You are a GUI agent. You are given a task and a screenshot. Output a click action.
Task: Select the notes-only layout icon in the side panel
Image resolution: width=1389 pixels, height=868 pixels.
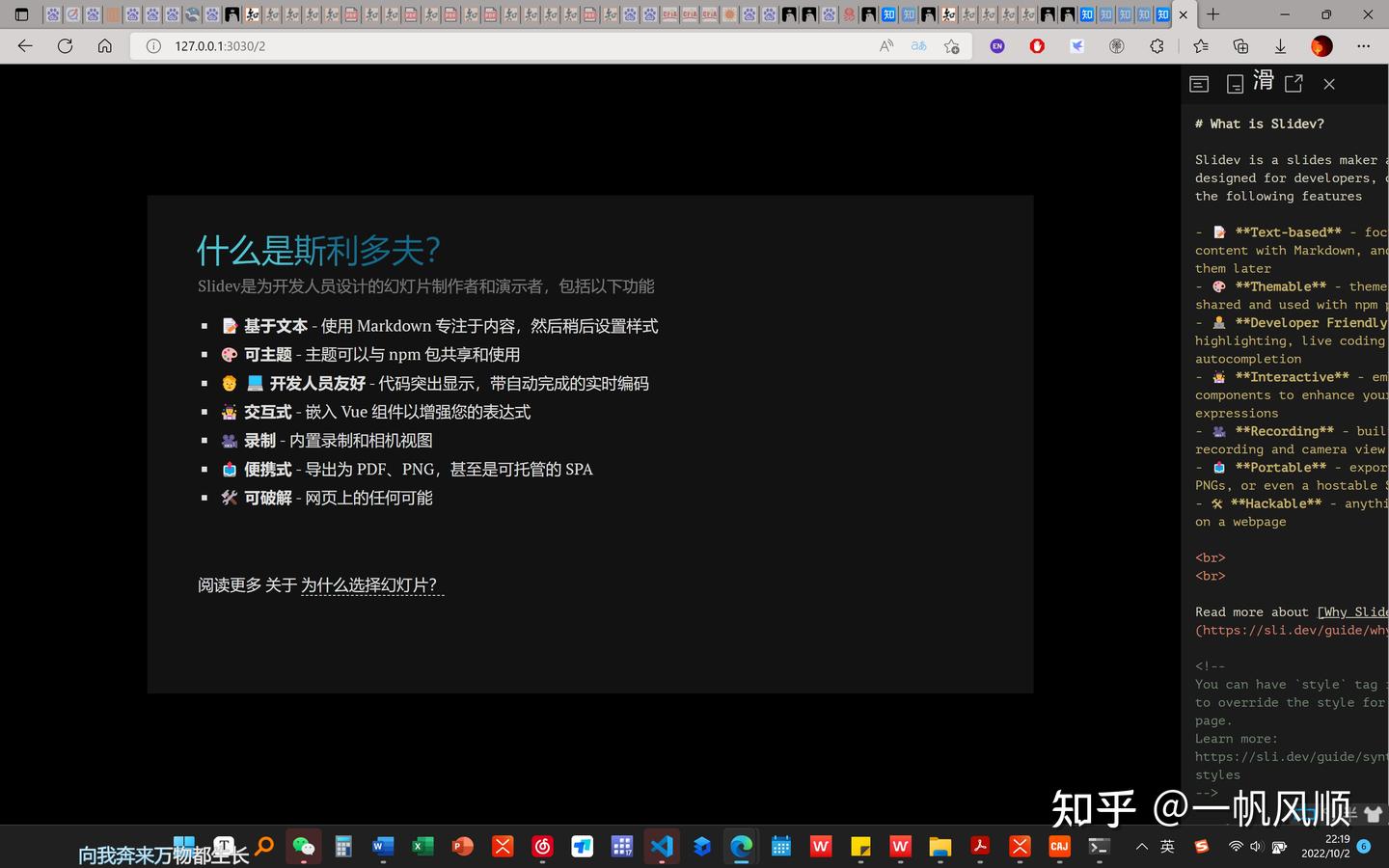coord(1235,84)
